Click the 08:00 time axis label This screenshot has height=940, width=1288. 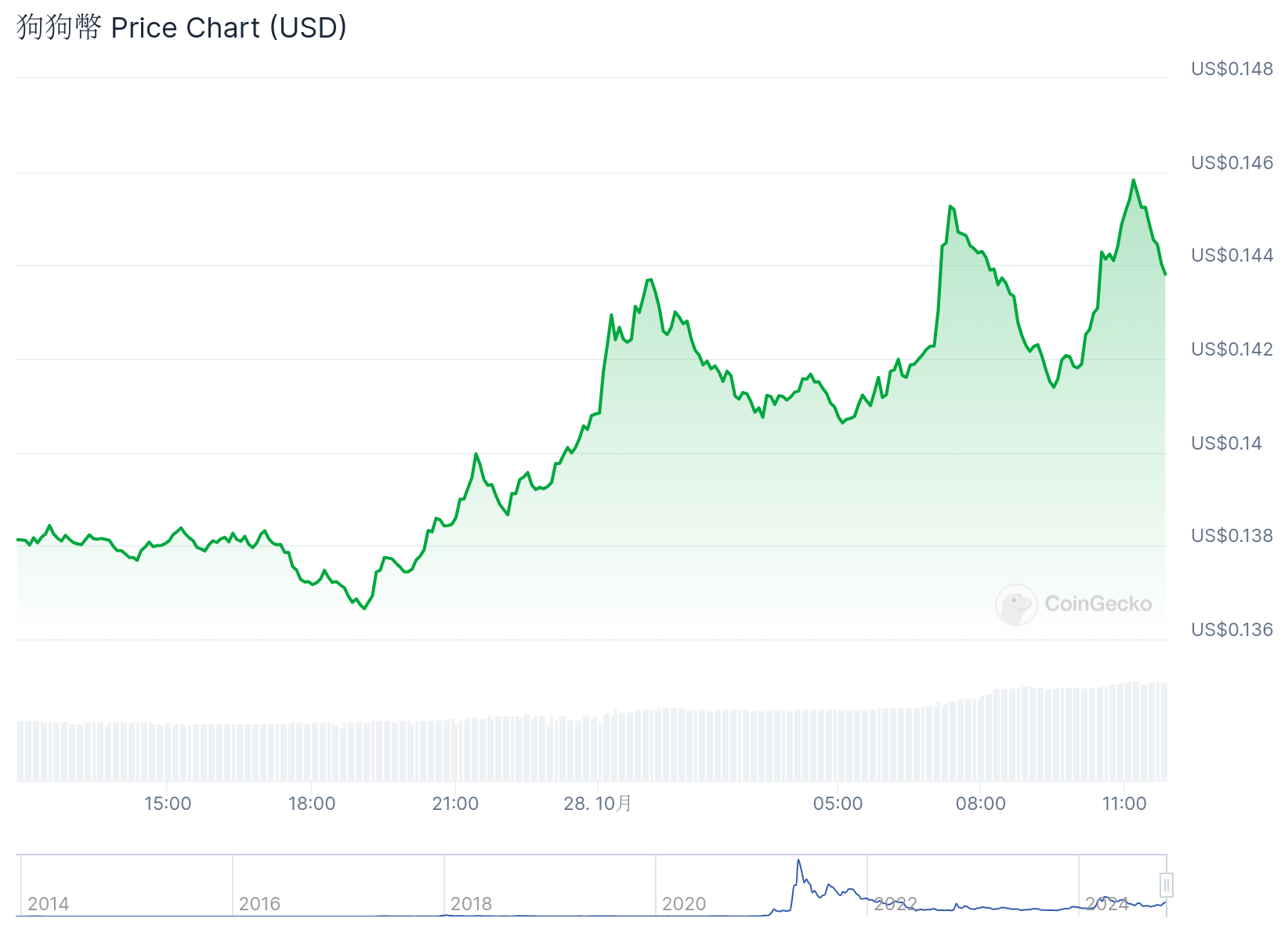(981, 804)
